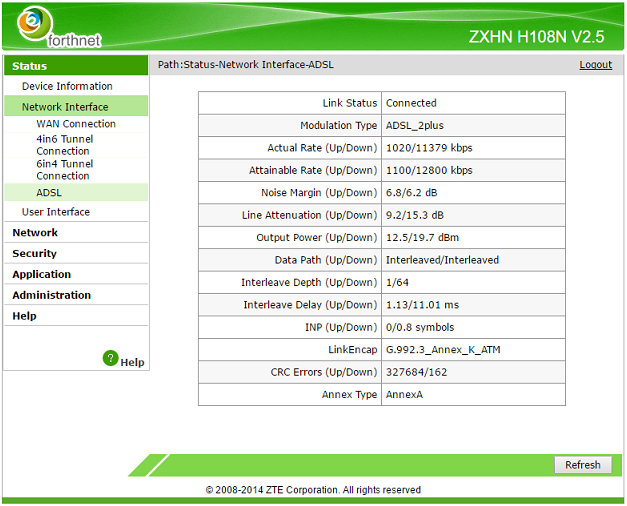Screen dimensions: 627x506
Task: Click the 'ADSL_2plus' modulation value
Action: pos(415,125)
